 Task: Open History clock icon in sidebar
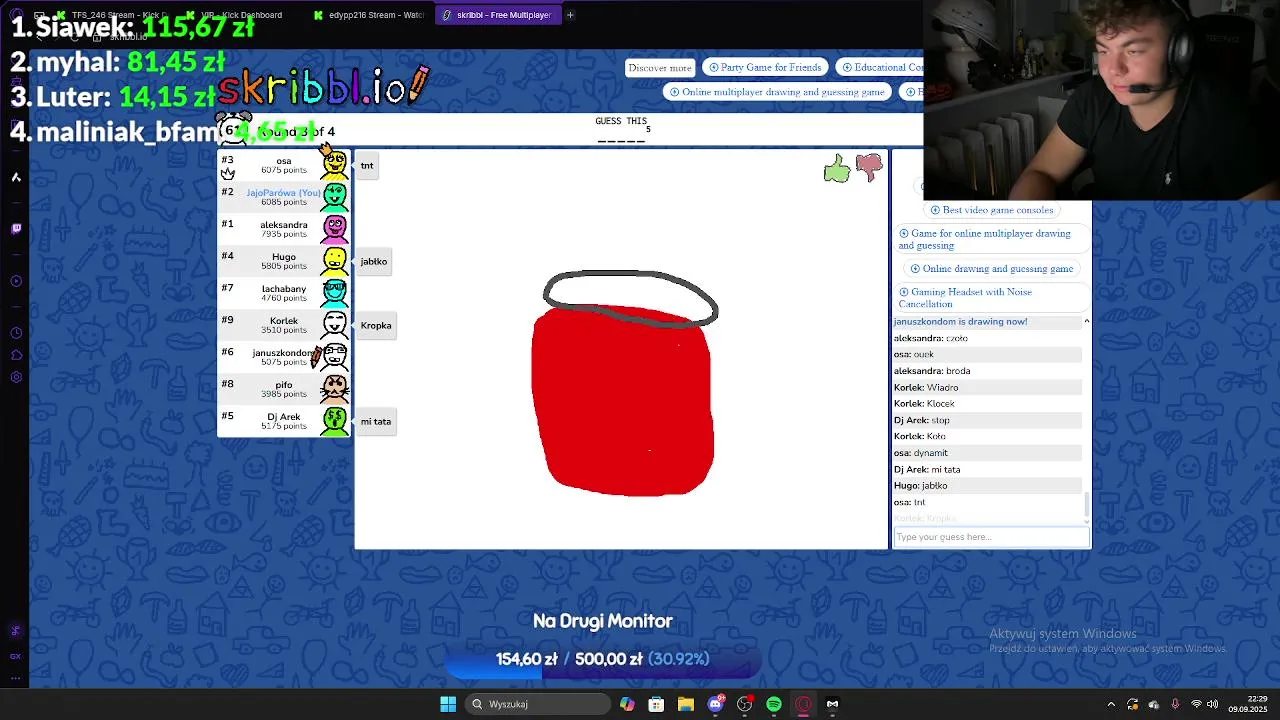[x=16, y=333]
